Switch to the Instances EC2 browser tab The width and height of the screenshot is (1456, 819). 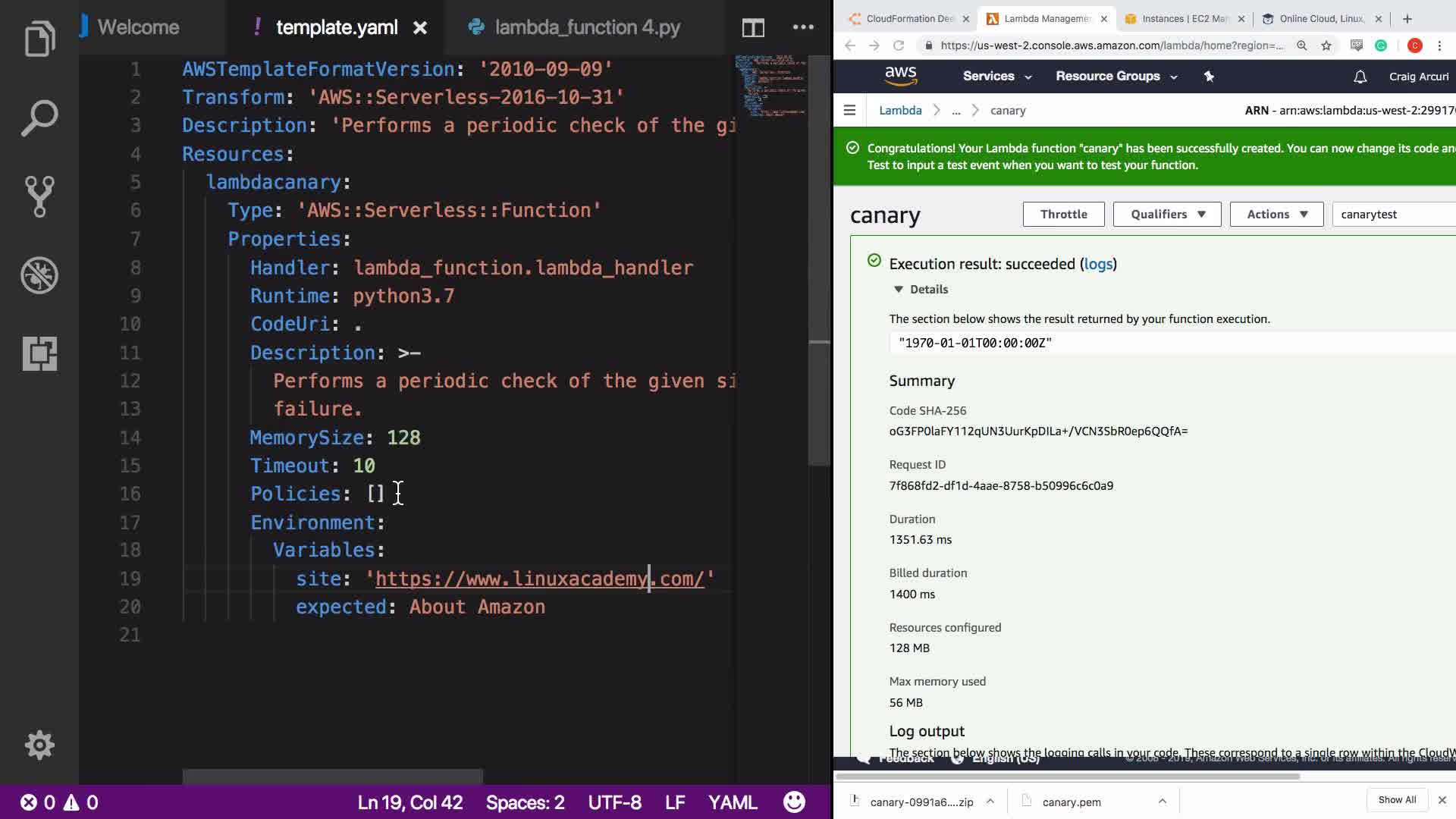[x=1185, y=18]
